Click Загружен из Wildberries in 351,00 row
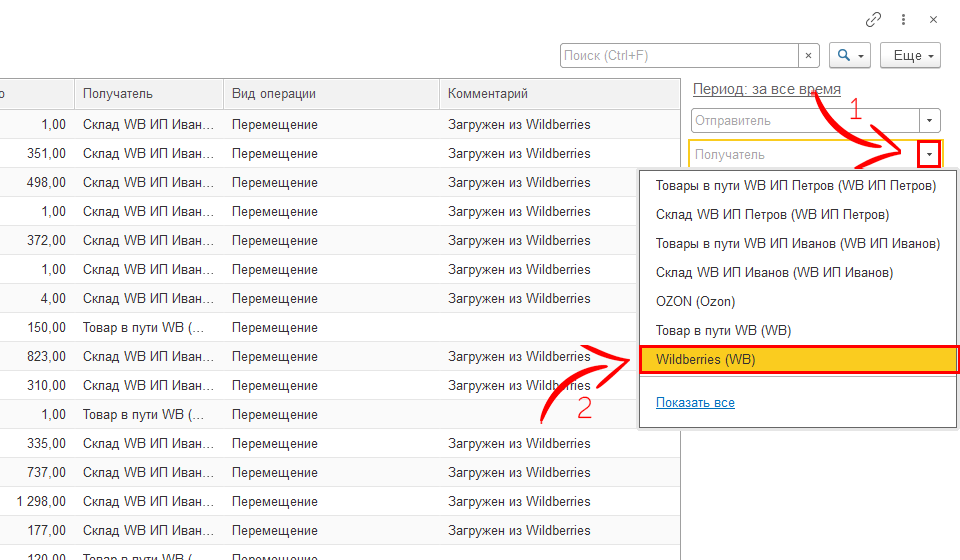The image size is (960, 560). pos(519,154)
